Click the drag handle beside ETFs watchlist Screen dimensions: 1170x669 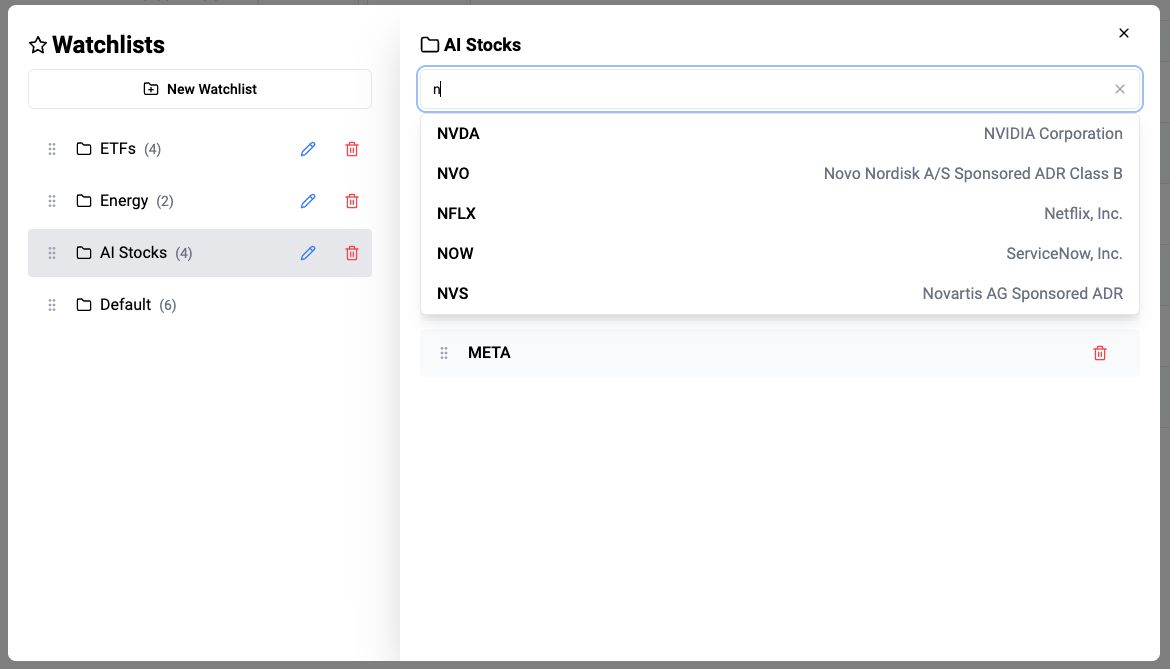(52, 149)
